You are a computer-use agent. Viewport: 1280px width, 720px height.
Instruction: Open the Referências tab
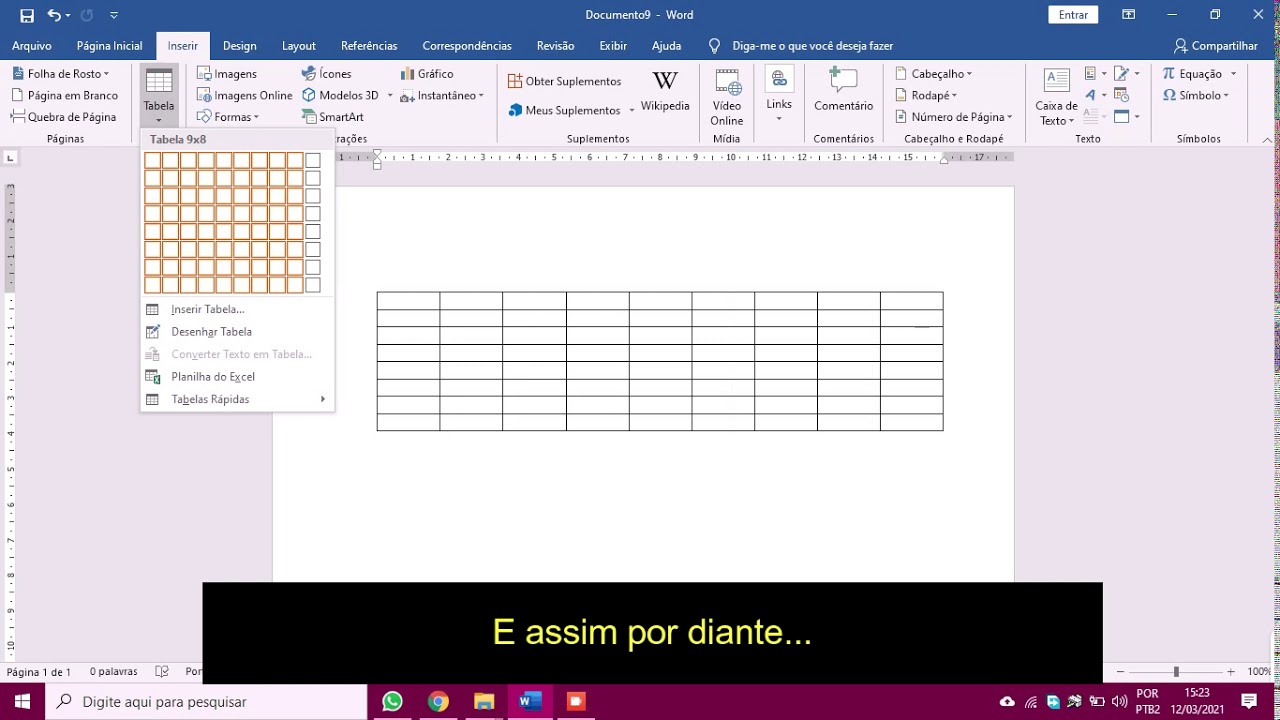click(369, 46)
